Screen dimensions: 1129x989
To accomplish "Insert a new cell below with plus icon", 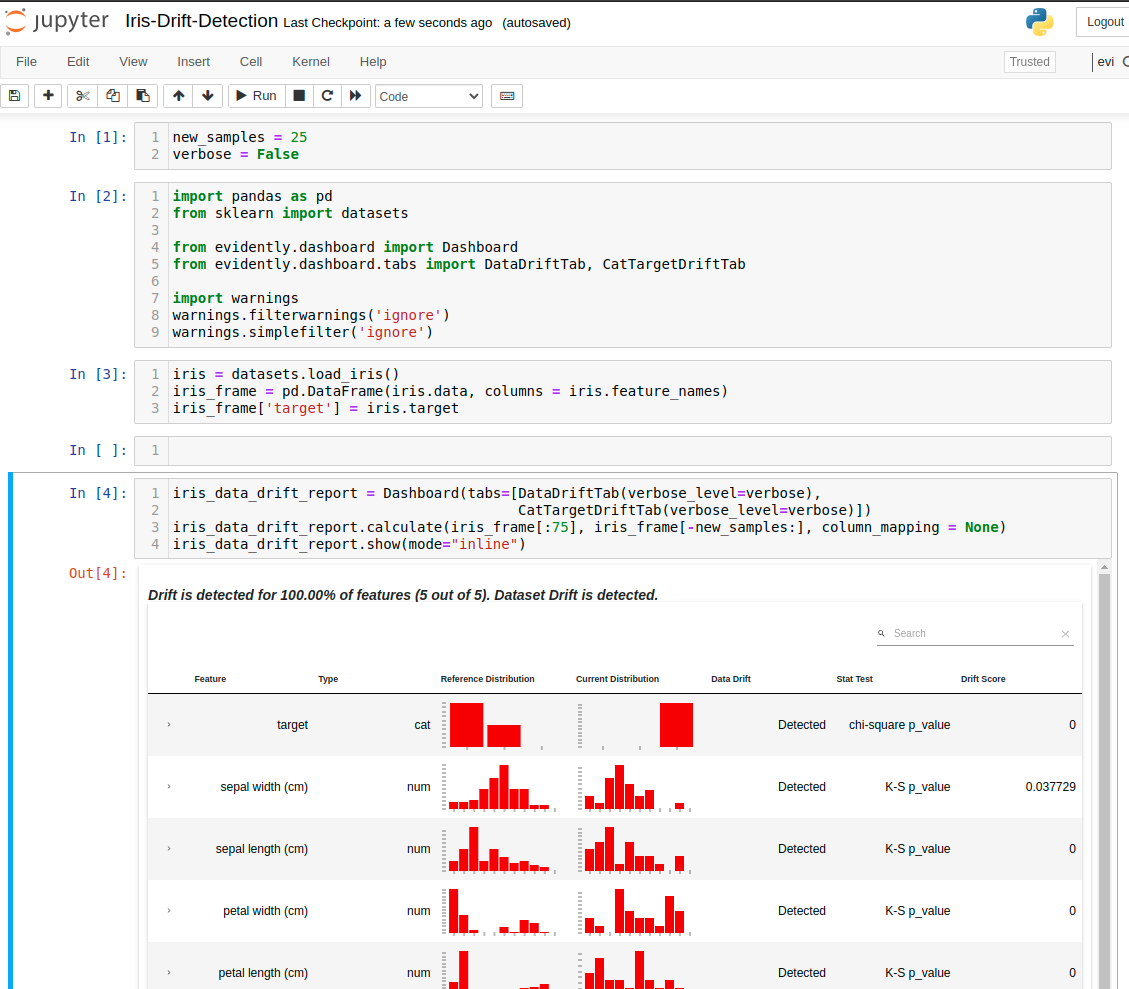I will [x=47, y=96].
